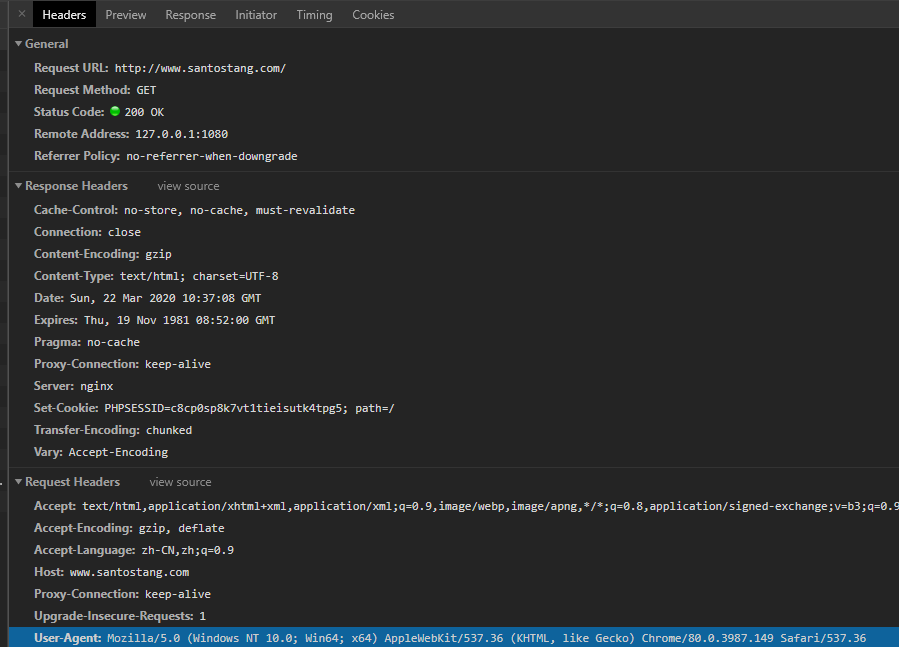Click the Host header value
Screen dimensions: 899x647
[129, 572]
